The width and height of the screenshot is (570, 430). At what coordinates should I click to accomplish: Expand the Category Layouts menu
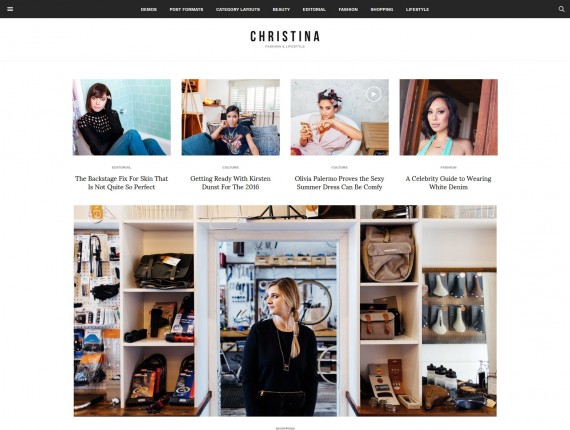pyautogui.click(x=238, y=9)
